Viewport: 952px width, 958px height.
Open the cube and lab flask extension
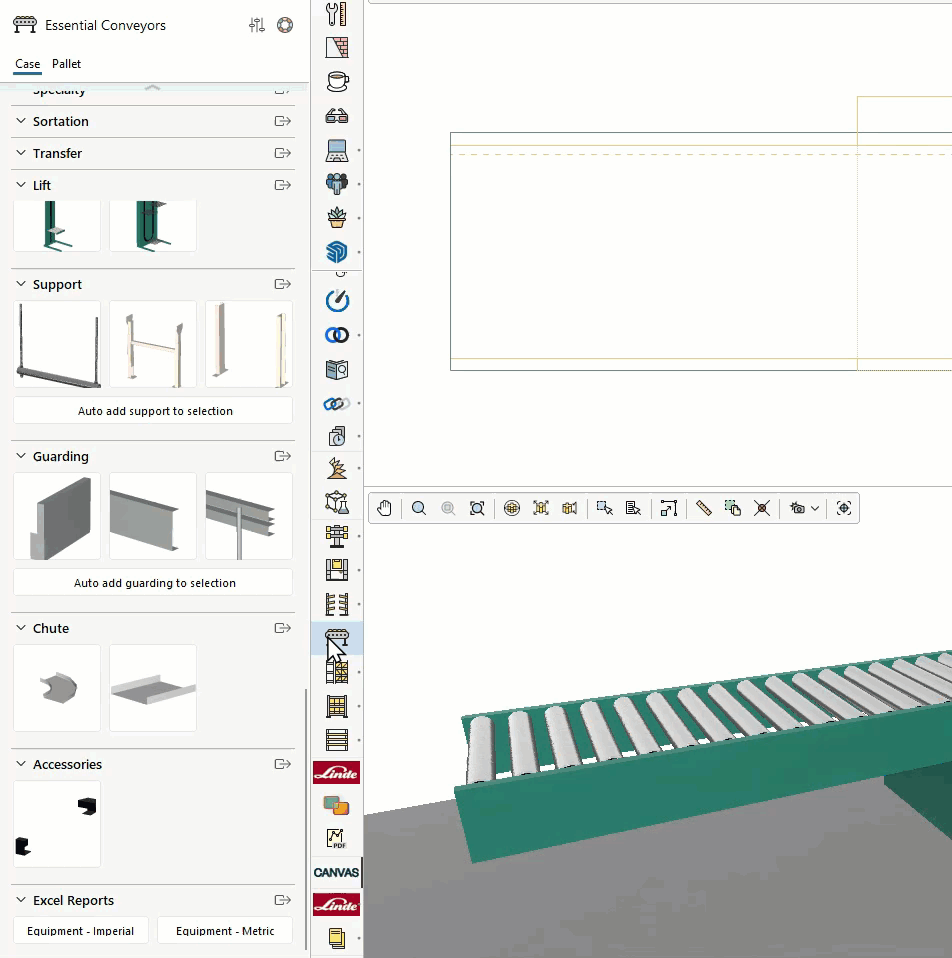(x=337, y=502)
